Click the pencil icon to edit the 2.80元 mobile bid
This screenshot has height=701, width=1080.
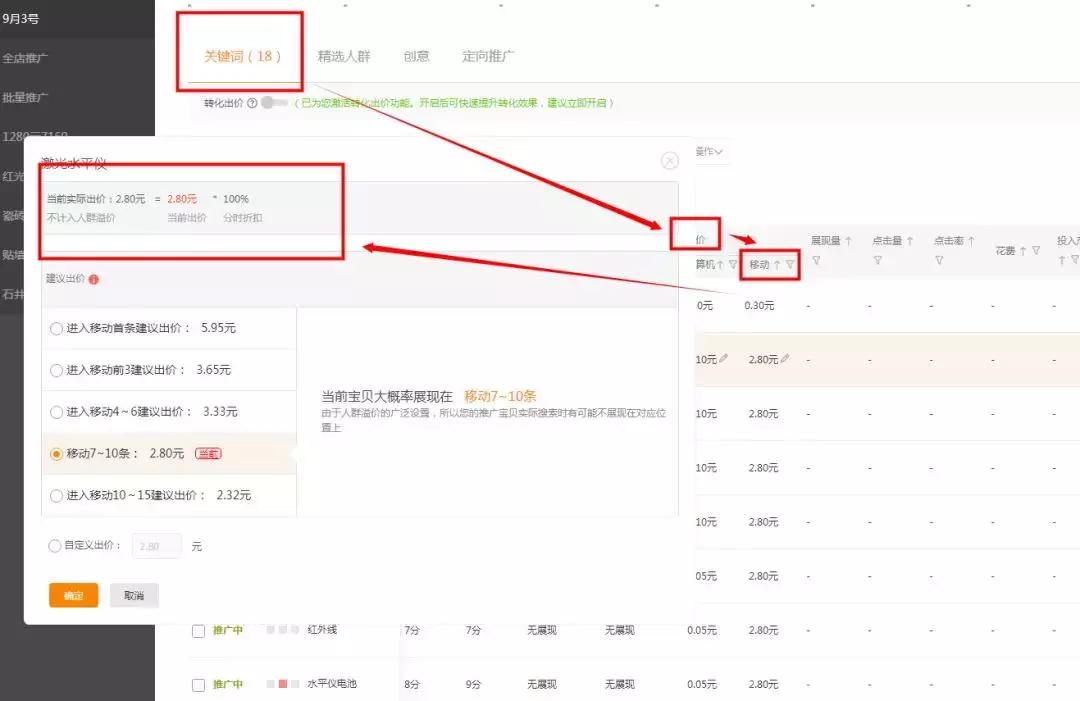tap(786, 358)
